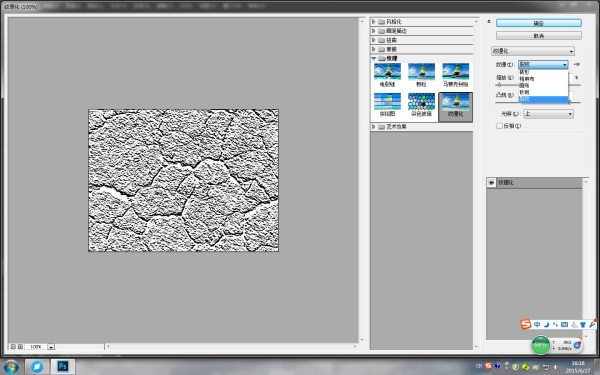Choose 砖形 (Brick) from texture list
The image size is (600, 375).
pyautogui.click(x=543, y=72)
